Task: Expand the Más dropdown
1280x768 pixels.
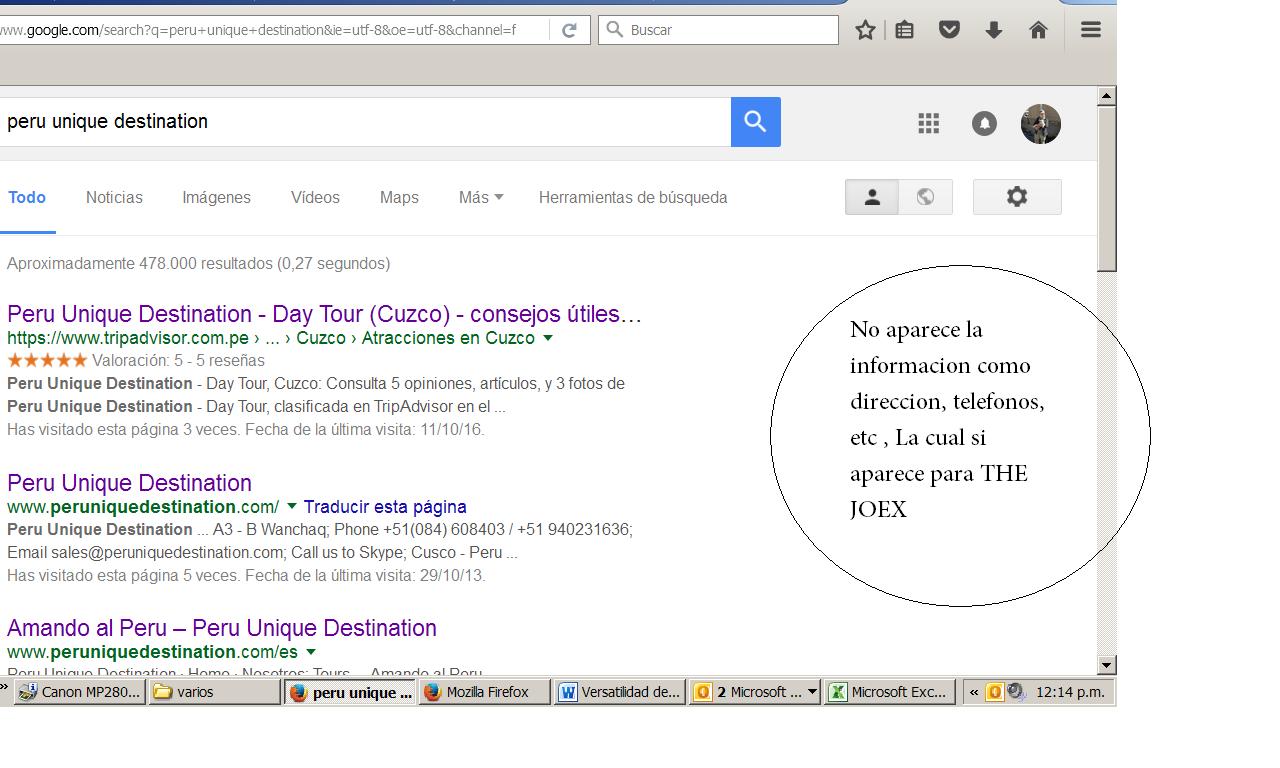Action: (481, 198)
